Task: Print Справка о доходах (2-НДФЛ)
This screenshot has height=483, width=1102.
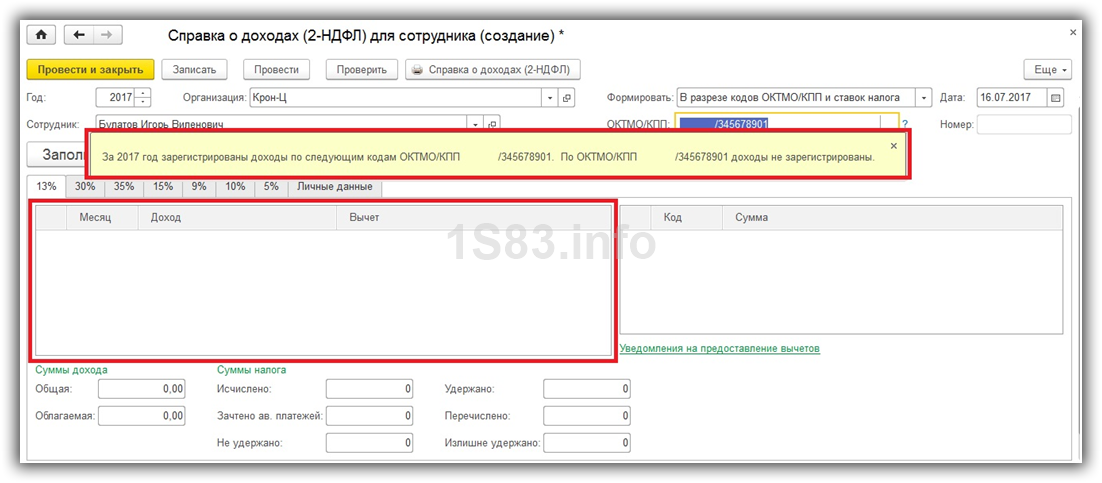Action: 492,70
